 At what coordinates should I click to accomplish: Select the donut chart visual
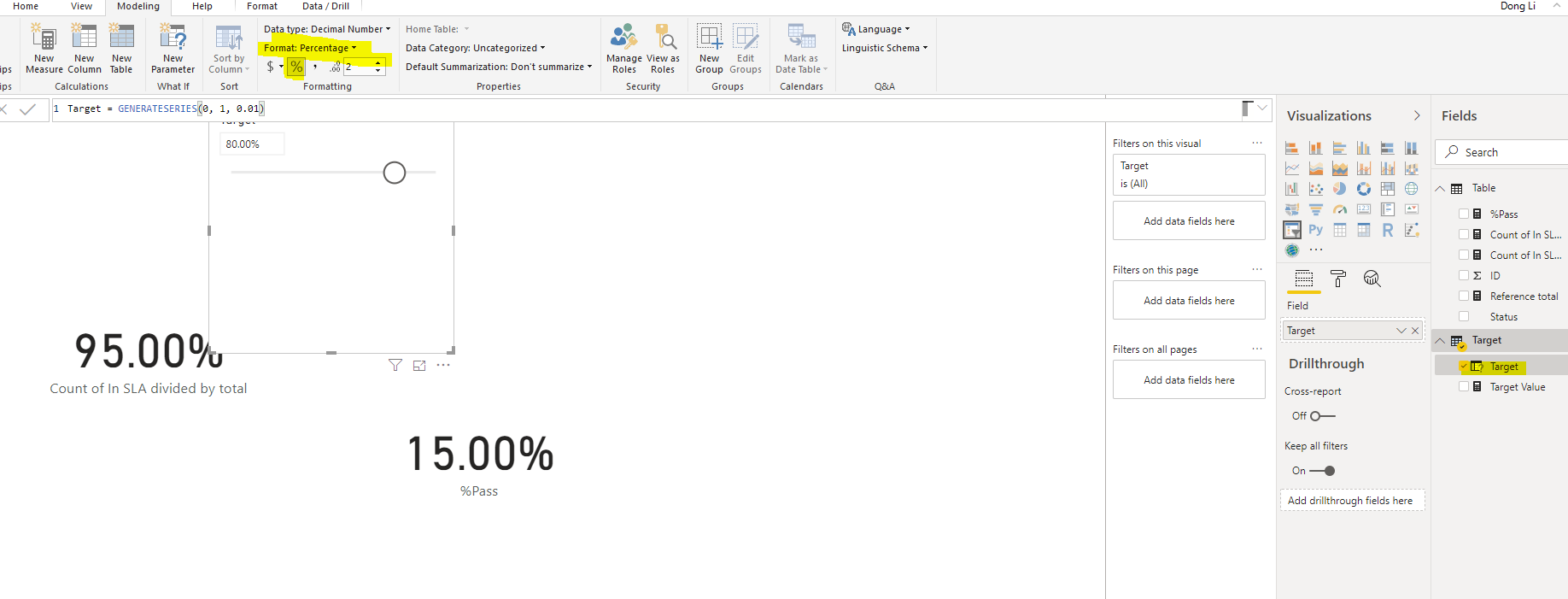tap(1363, 189)
